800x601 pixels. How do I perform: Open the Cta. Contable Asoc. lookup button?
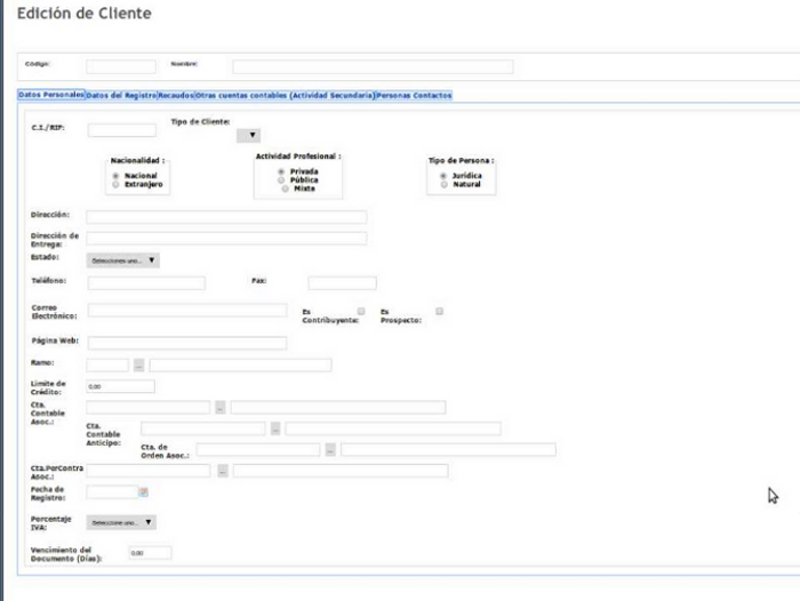(220, 407)
